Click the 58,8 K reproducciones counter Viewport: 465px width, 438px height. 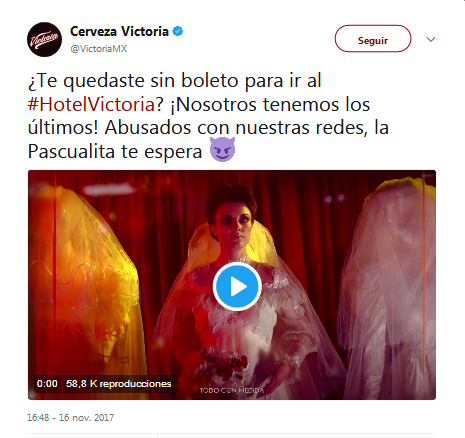(118, 384)
